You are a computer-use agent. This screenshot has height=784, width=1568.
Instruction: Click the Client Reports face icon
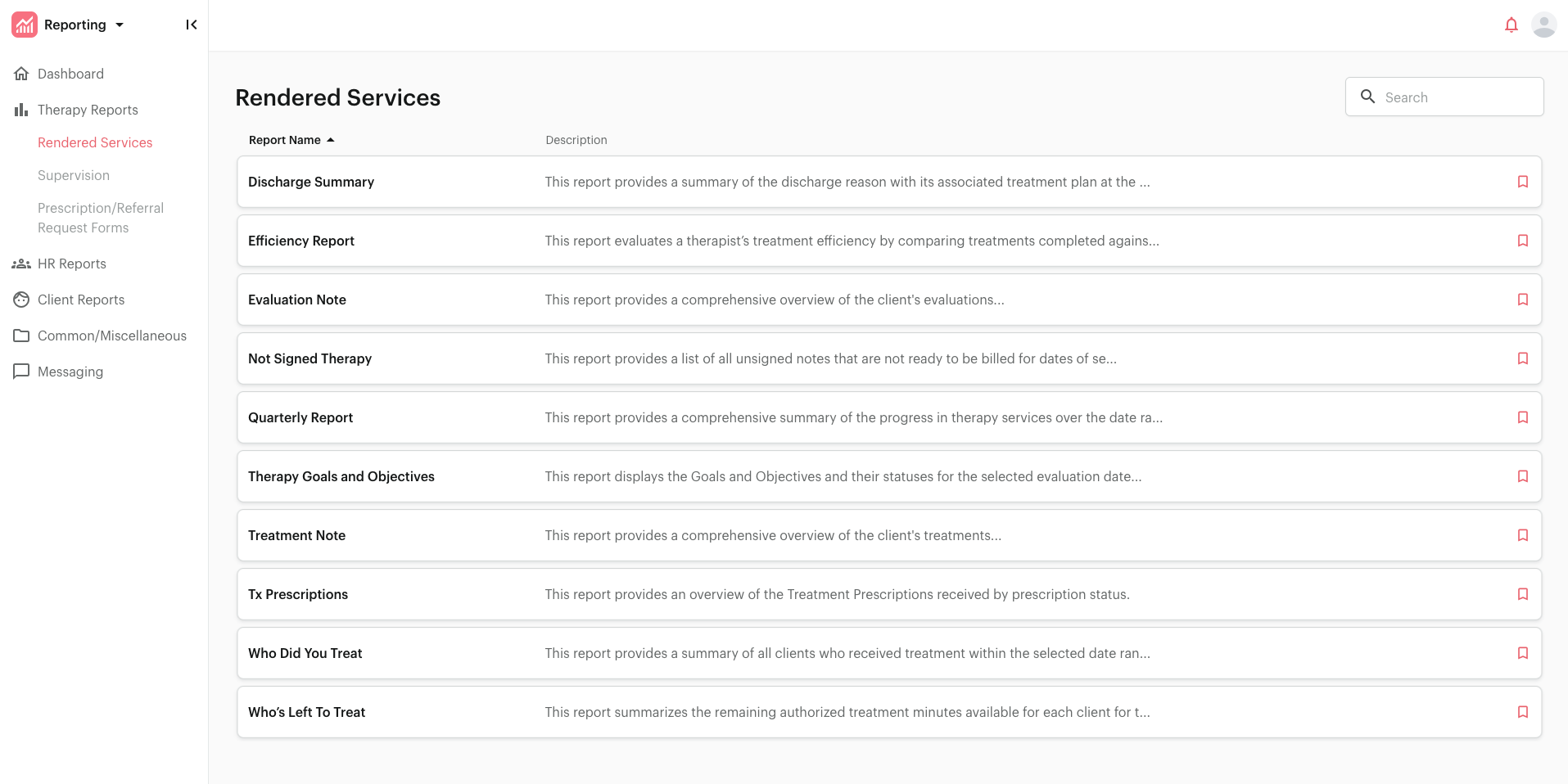(21, 300)
